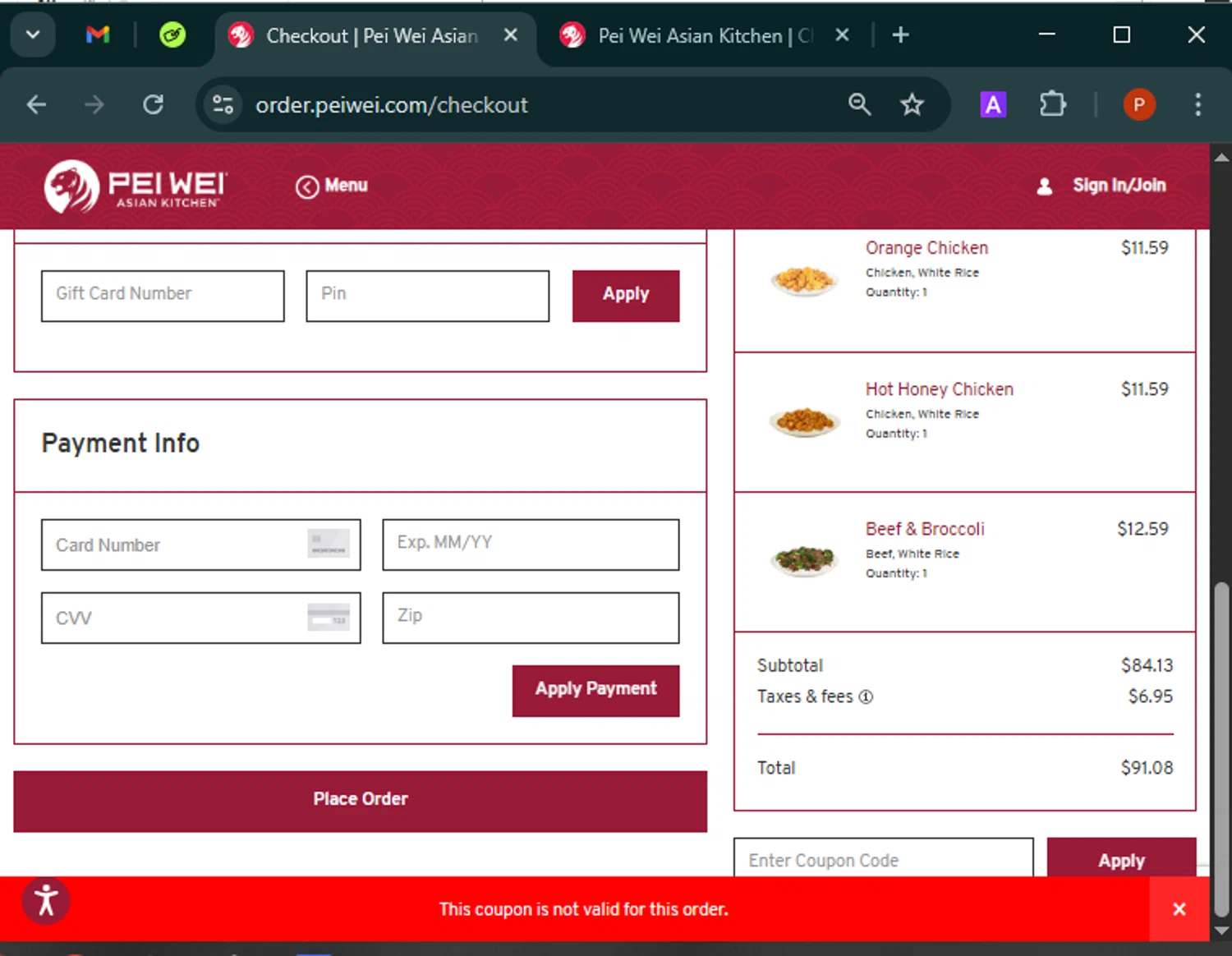This screenshot has width=1232, height=956.
Task: Click the Total amount $91.08
Action: pos(1147,768)
